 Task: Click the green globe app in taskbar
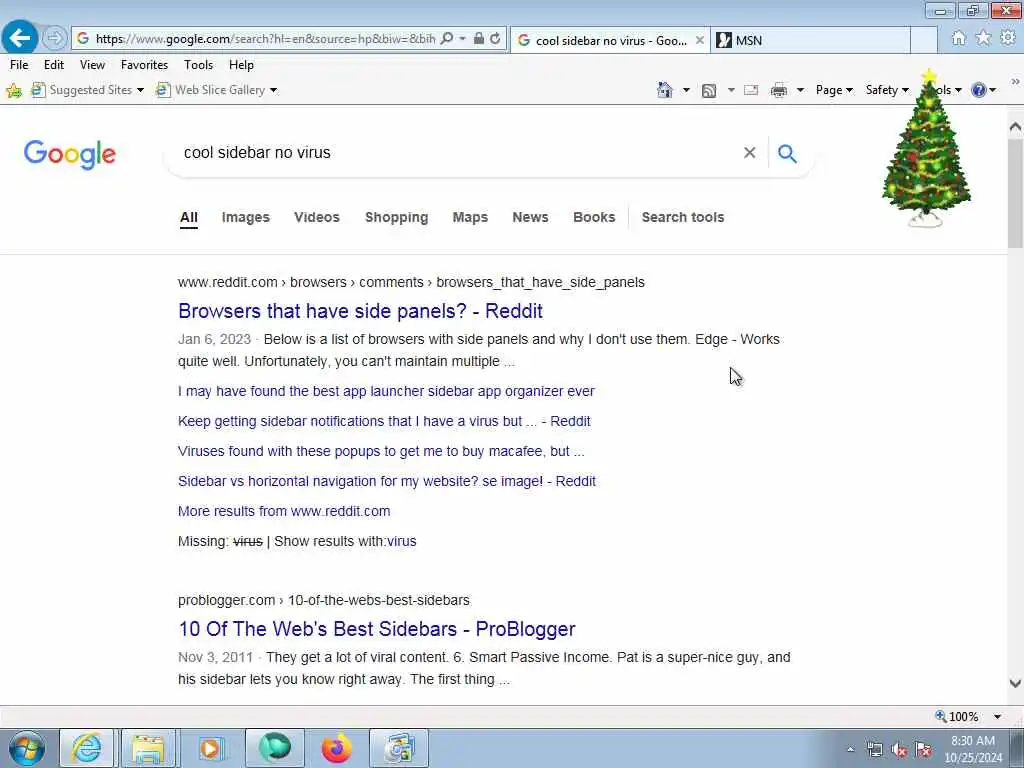[275, 748]
